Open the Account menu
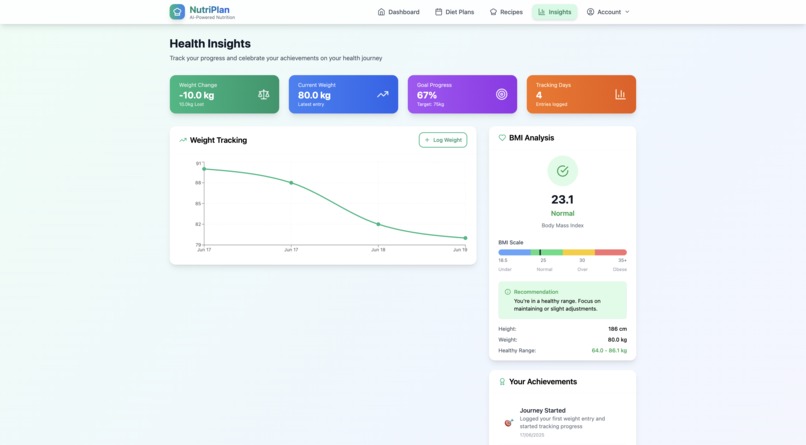Screen dimensions: 806x445 608,12
